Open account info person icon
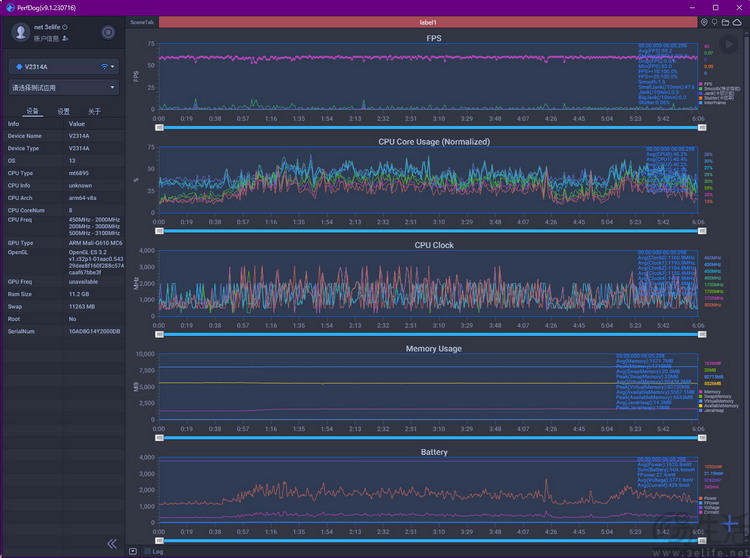 [x=65, y=38]
